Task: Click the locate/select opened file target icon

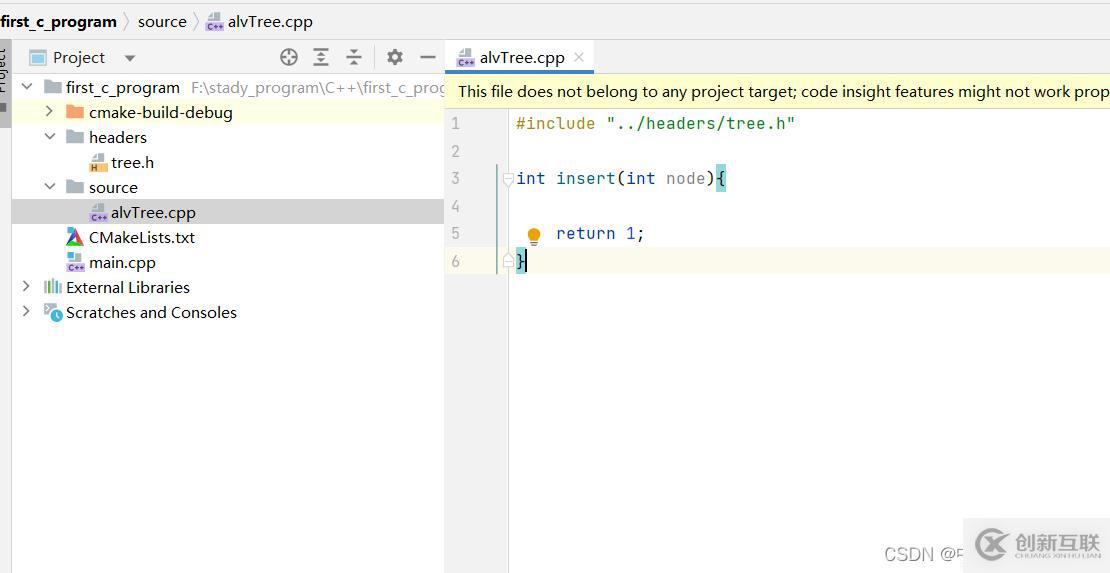Action: point(289,58)
